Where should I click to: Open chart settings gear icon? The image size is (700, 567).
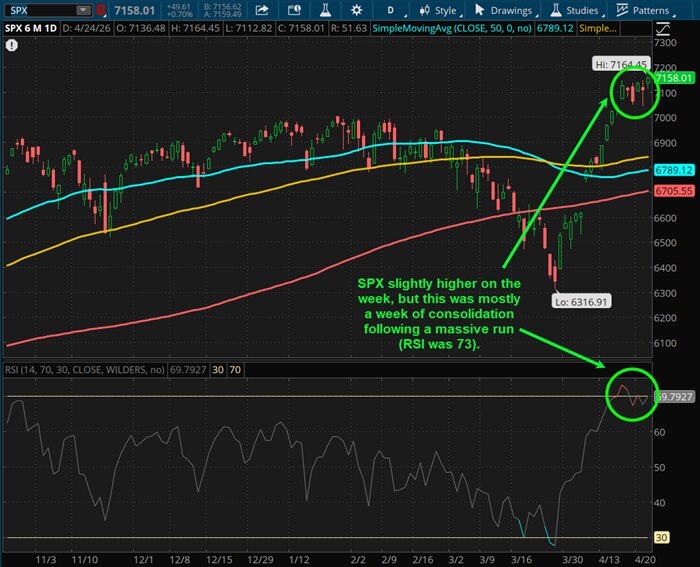pos(356,10)
